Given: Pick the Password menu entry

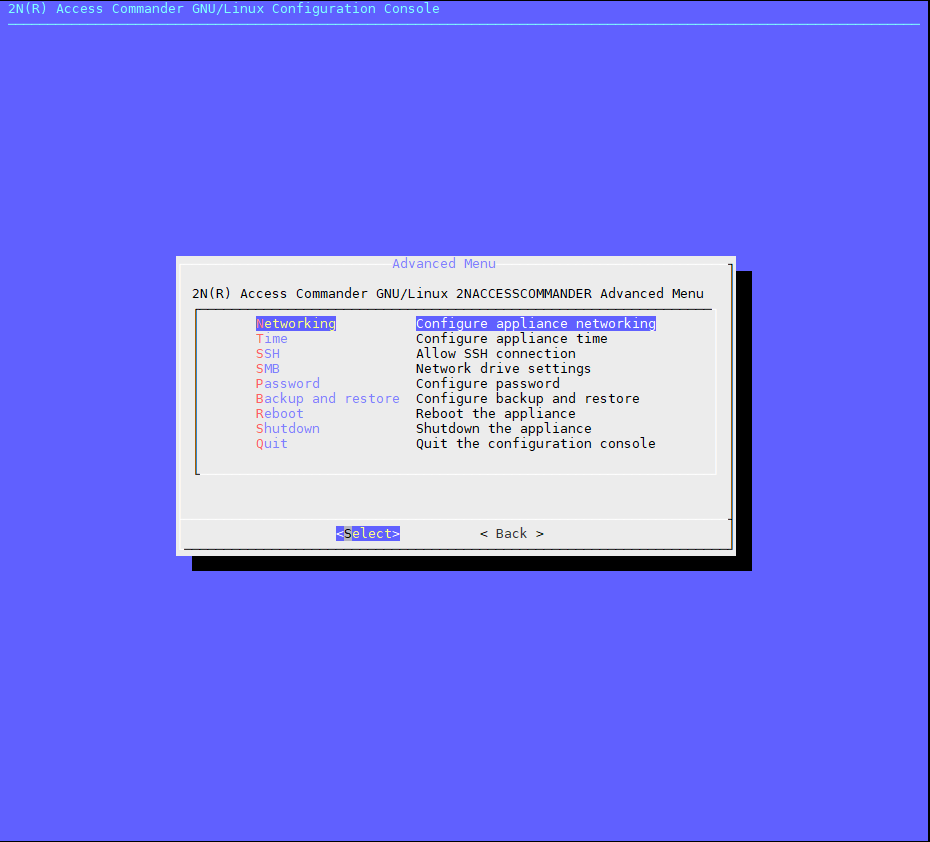Looking at the screenshot, I should (x=288, y=384).
